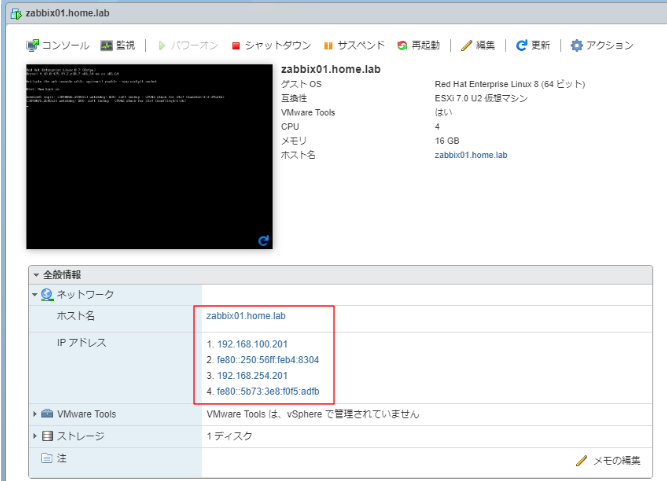The height and width of the screenshot is (481, 667).
Task: Click the ゲスト OS label
Action: pos(301,84)
